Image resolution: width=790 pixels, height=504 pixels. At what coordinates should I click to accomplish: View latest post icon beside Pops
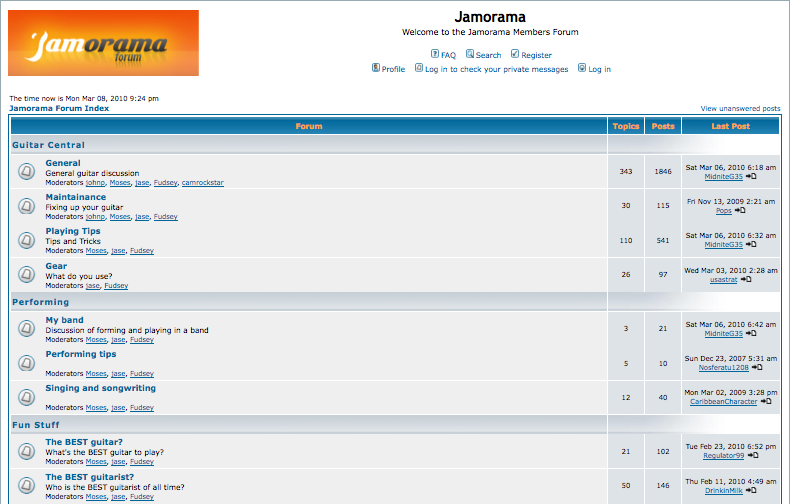click(x=740, y=210)
